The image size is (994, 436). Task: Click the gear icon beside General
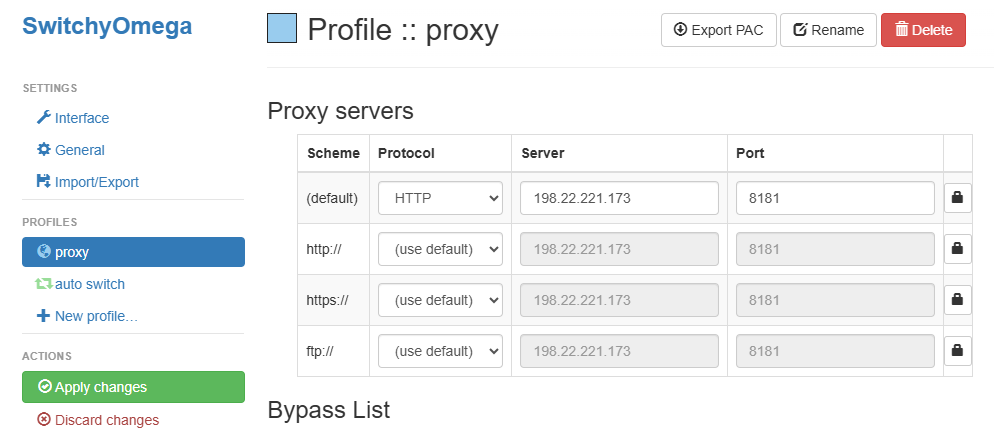(43, 150)
